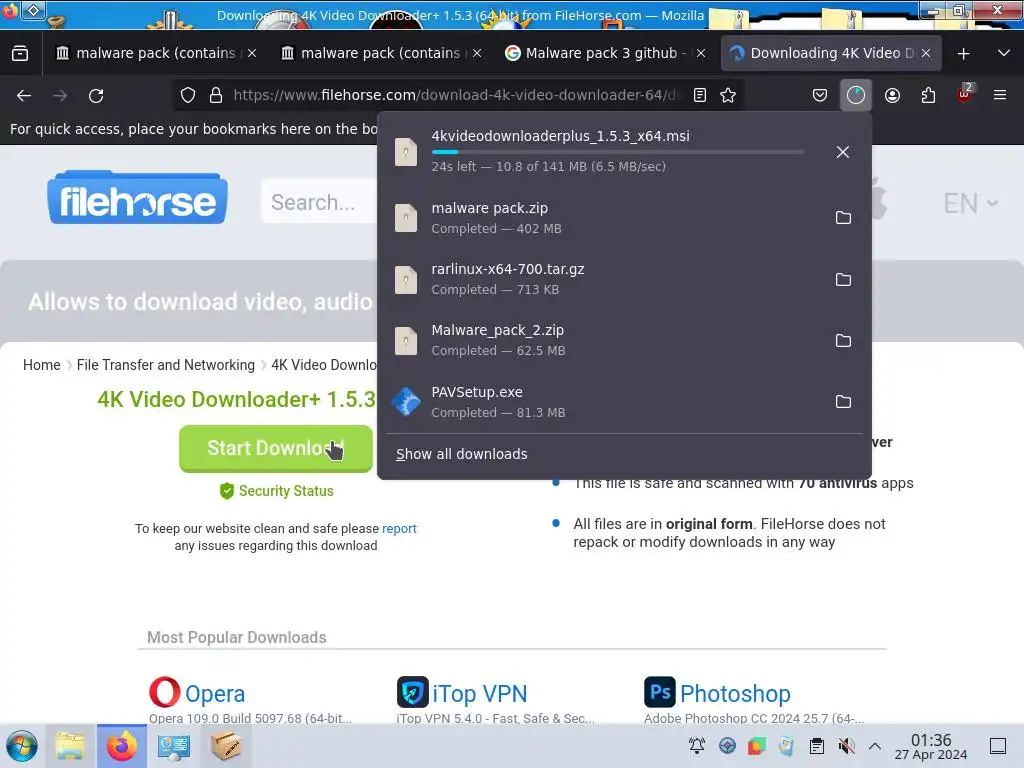This screenshot has width=1024, height=768.
Task: Click the Opera logo icon
Action: [165, 692]
